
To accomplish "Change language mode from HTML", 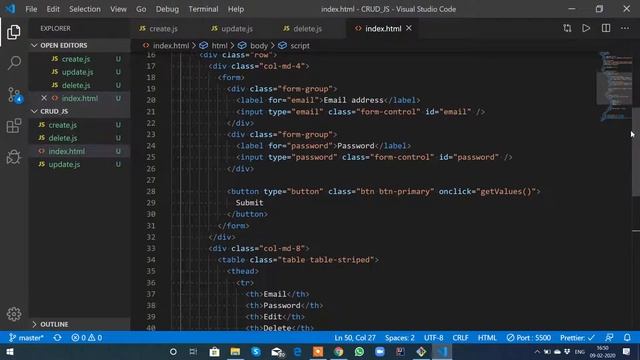I will point(487,338).
